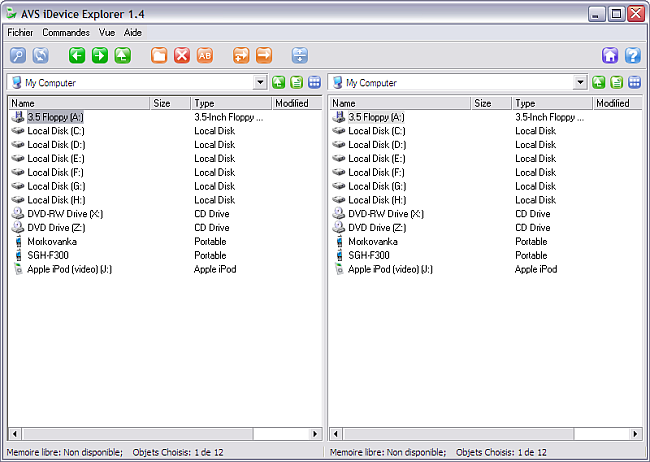650x462 pixels.
Task: Select Local Disk (D:) in right panel
Action: click(x=377, y=145)
